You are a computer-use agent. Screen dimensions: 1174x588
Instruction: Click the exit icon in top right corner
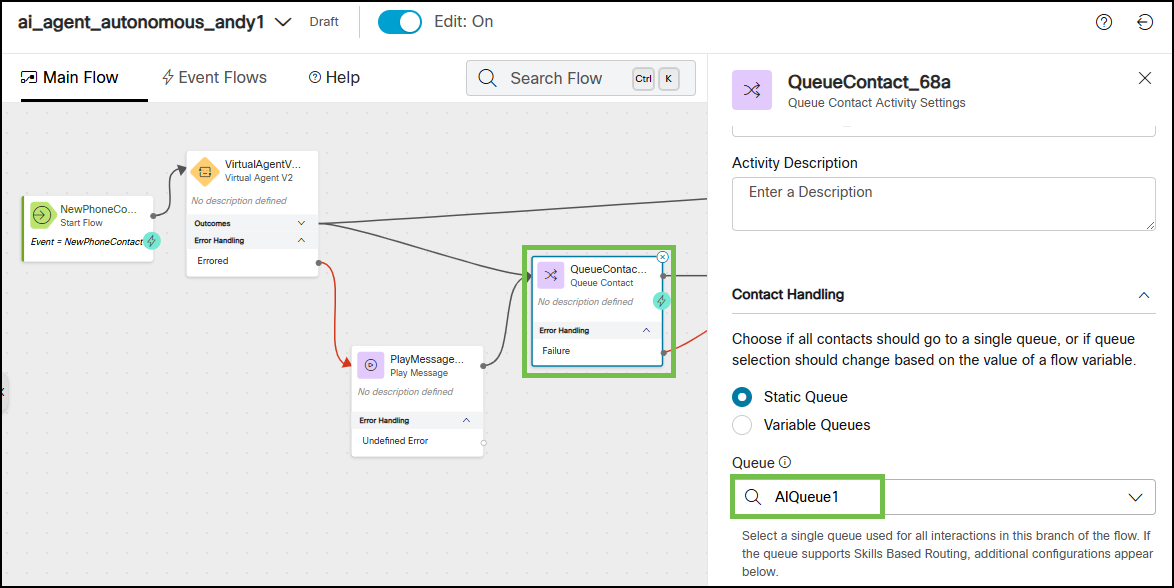(x=1145, y=22)
